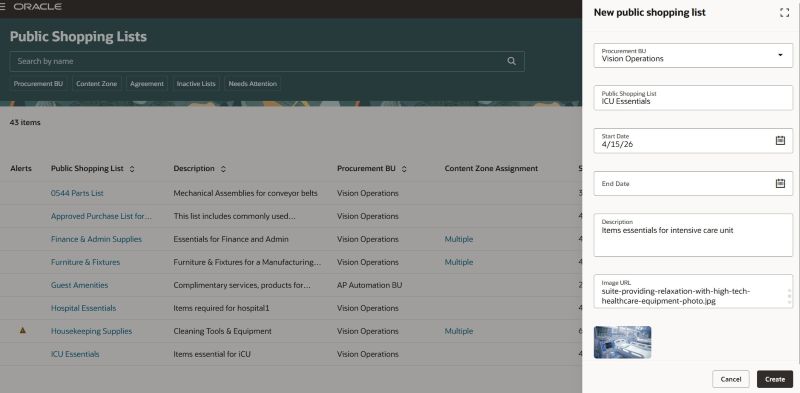Expand the drawer to full screen
800x393 pixels.
784,13
